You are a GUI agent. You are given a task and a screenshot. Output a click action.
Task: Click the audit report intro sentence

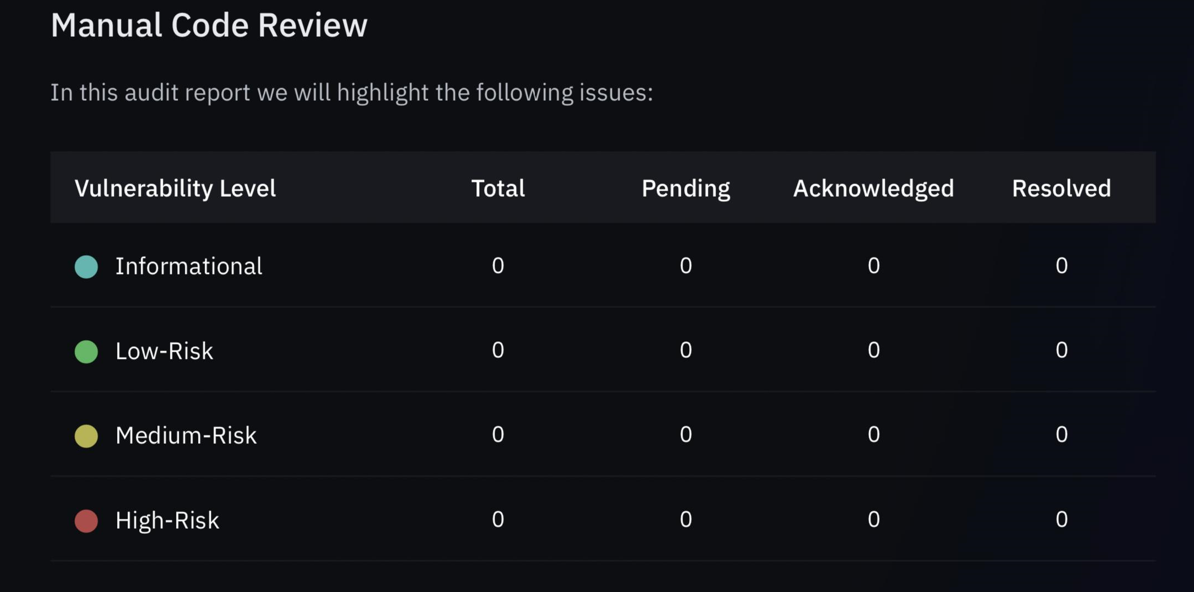point(351,93)
